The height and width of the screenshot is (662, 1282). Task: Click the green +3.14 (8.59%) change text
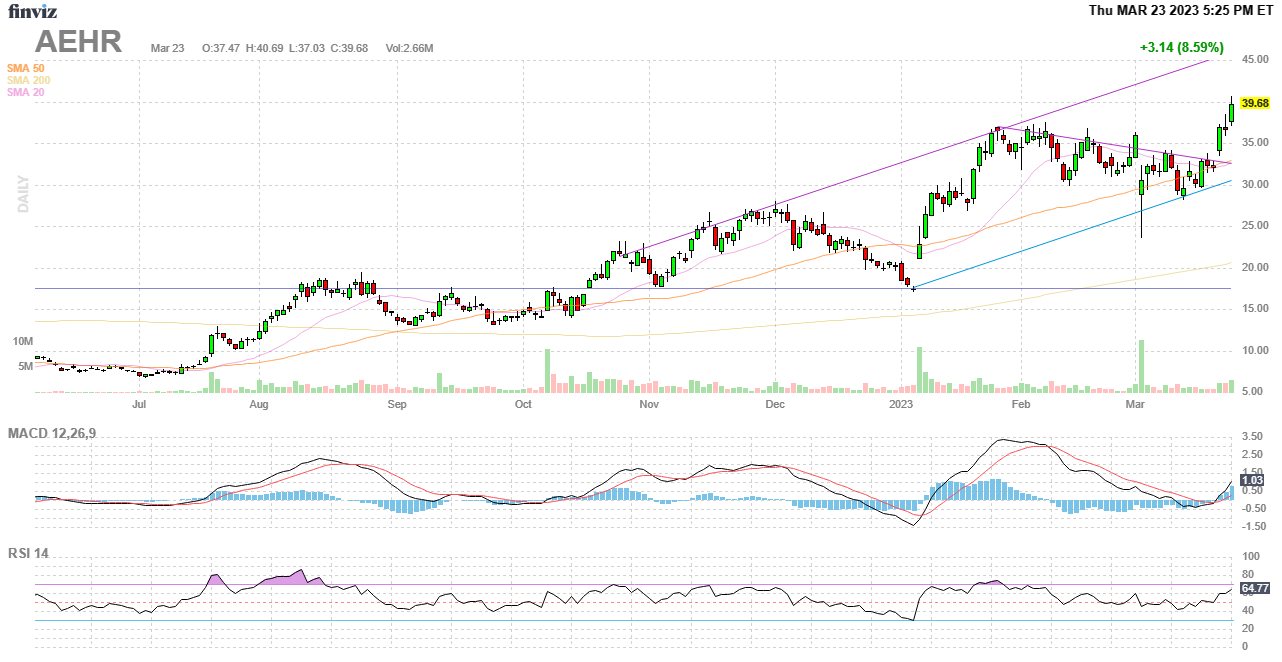click(1181, 47)
